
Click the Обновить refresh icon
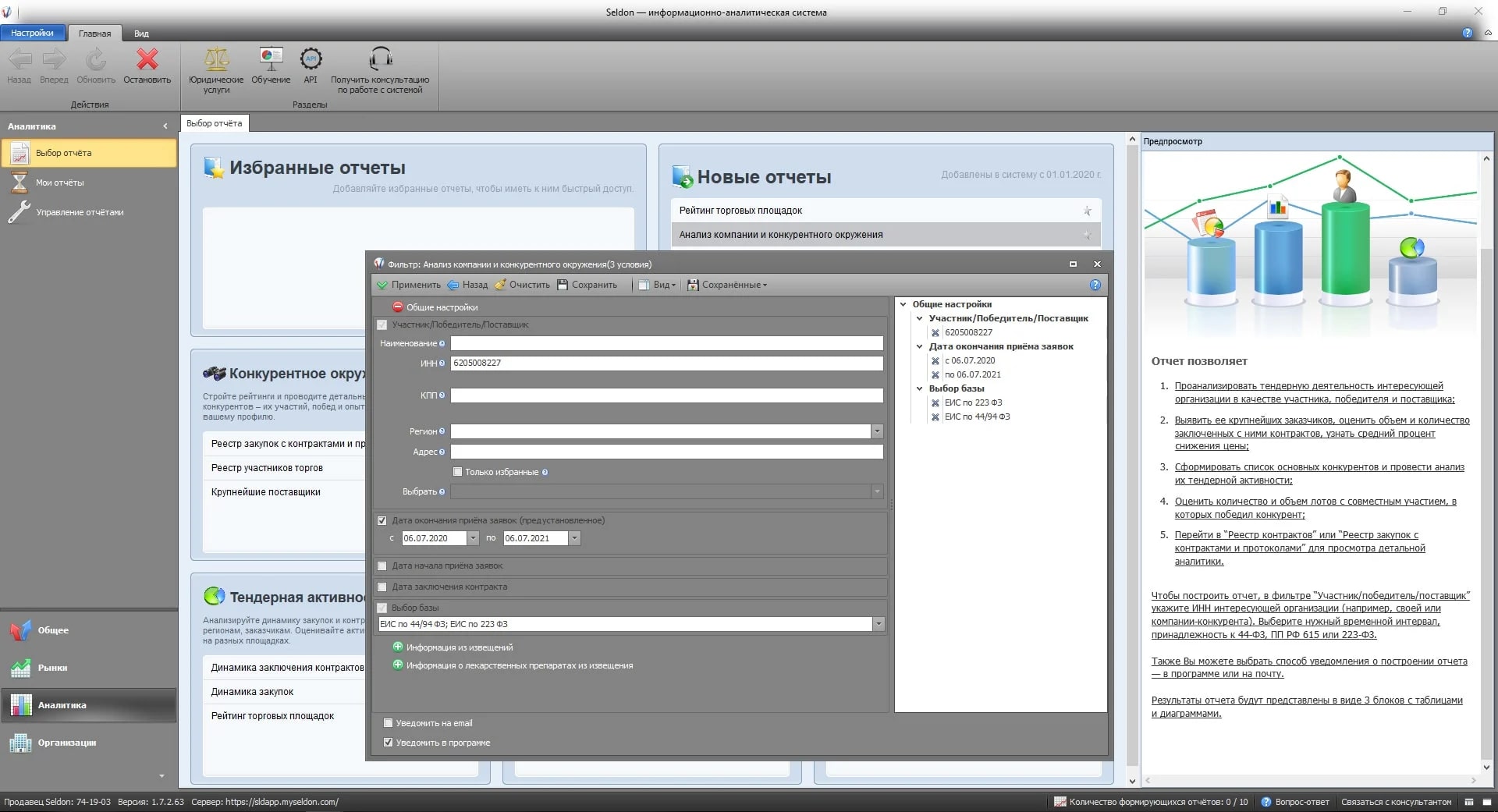point(96,59)
